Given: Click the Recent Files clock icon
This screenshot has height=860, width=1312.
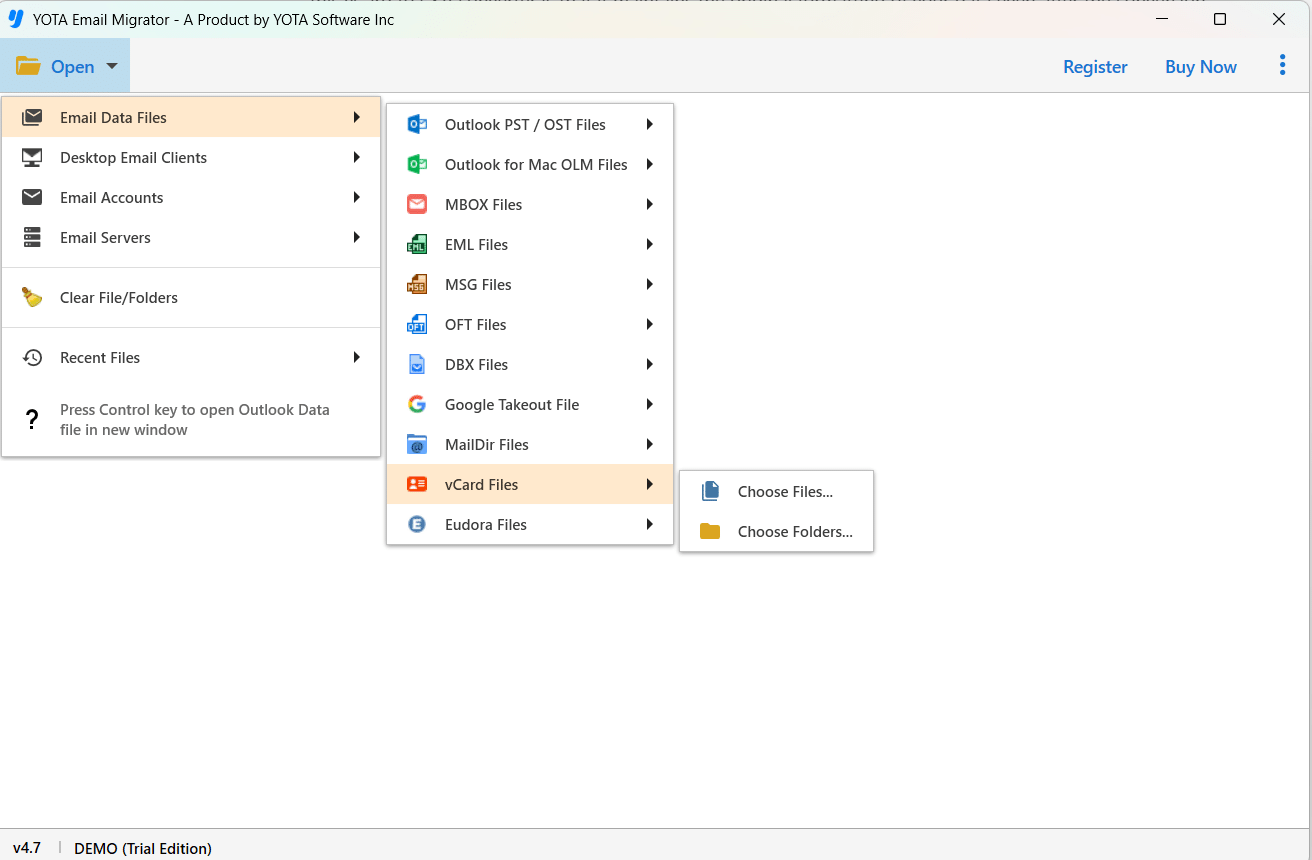Looking at the screenshot, I should click(32, 358).
